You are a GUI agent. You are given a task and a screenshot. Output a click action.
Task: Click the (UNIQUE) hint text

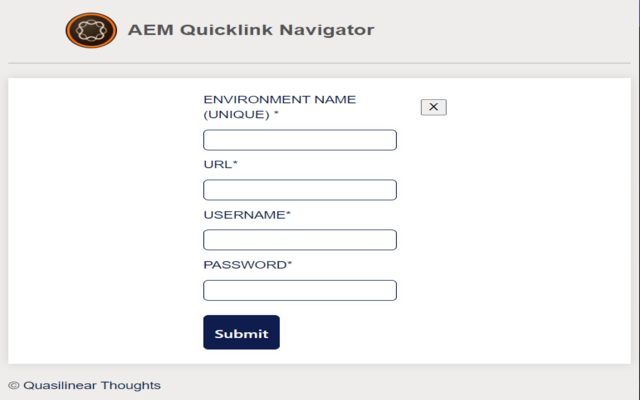(236, 114)
